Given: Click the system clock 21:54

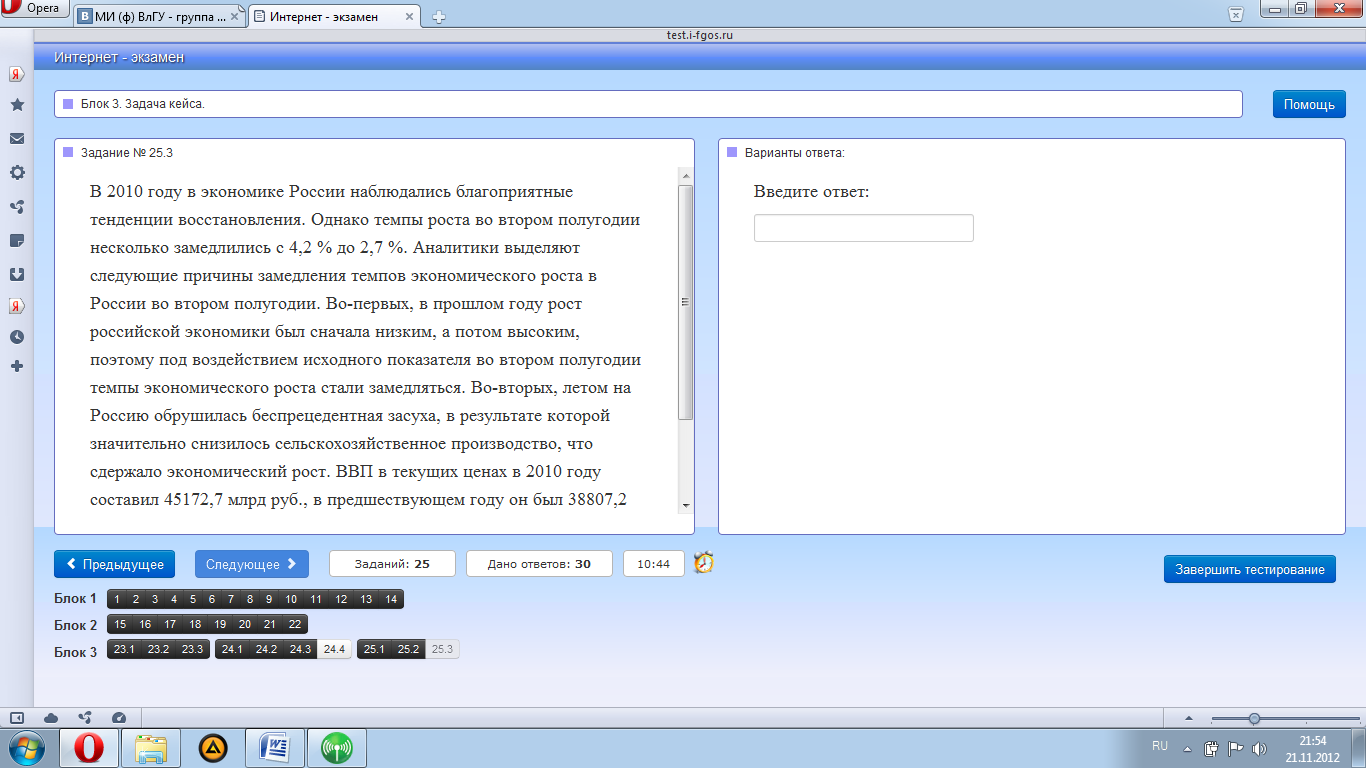Looking at the screenshot, I should tap(1312, 741).
